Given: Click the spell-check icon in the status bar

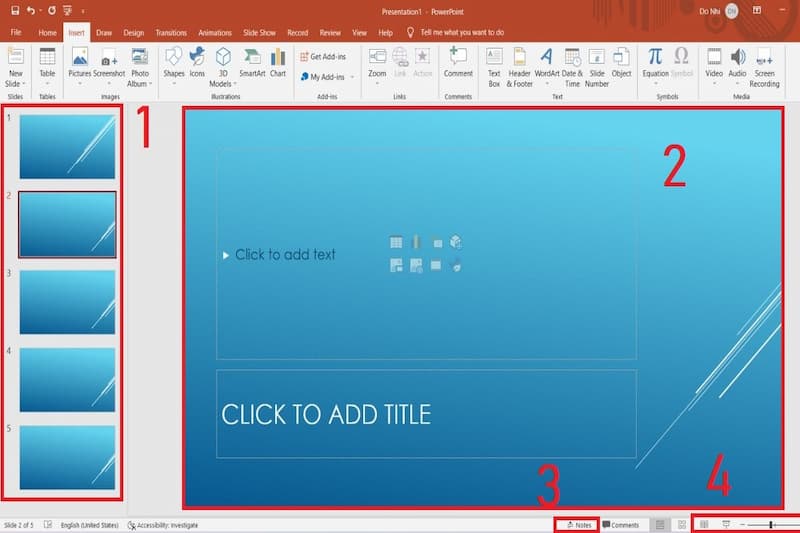Looking at the screenshot, I should pyautogui.click(x=48, y=524).
